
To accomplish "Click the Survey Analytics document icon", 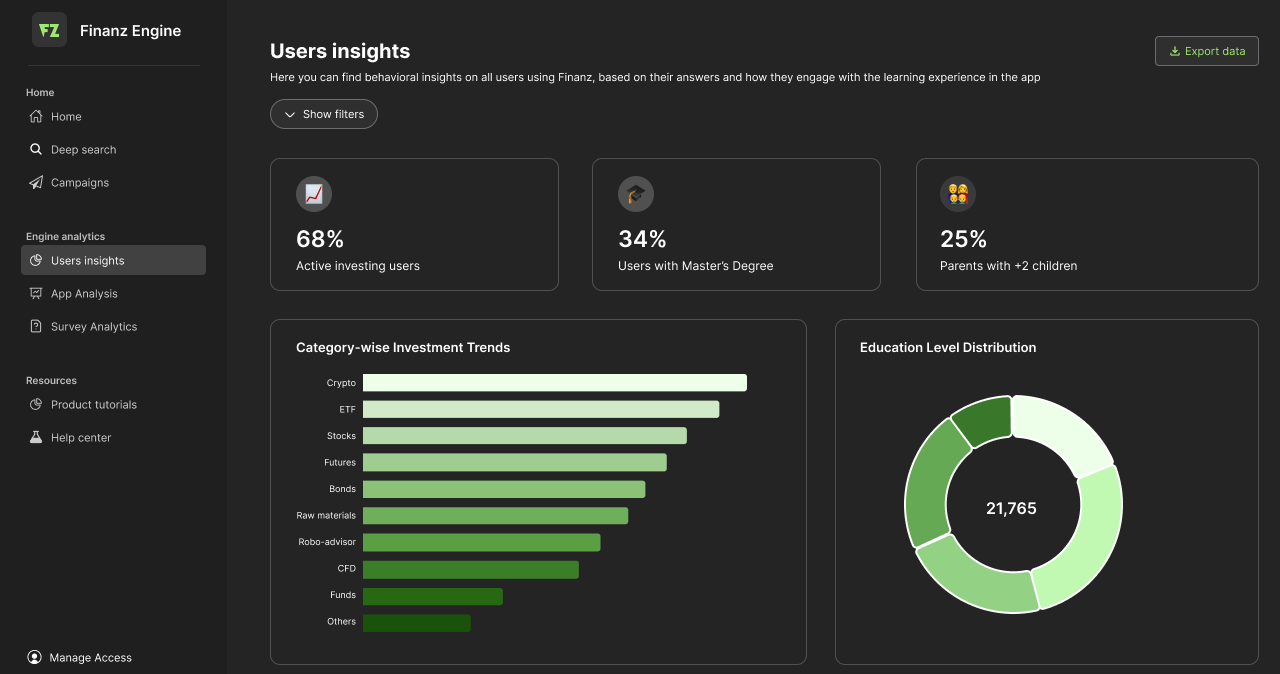I will (x=36, y=326).
